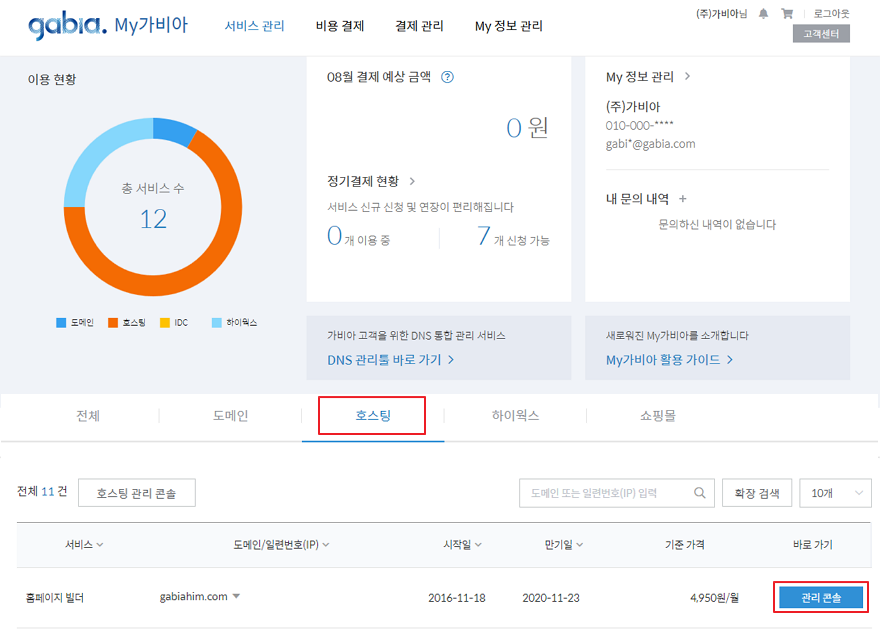Click the 내 문의 내역 heading
880x633 pixels.
point(638,199)
